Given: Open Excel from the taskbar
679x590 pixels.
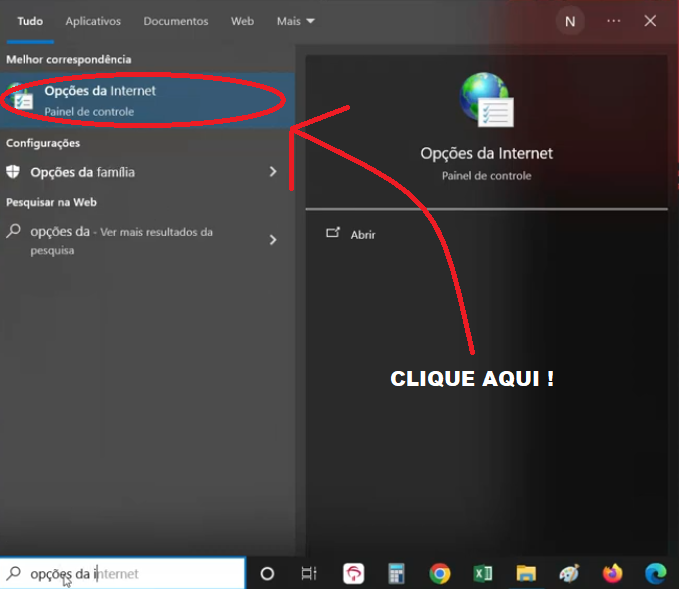Looking at the screenshot, I should click(483, 574).
